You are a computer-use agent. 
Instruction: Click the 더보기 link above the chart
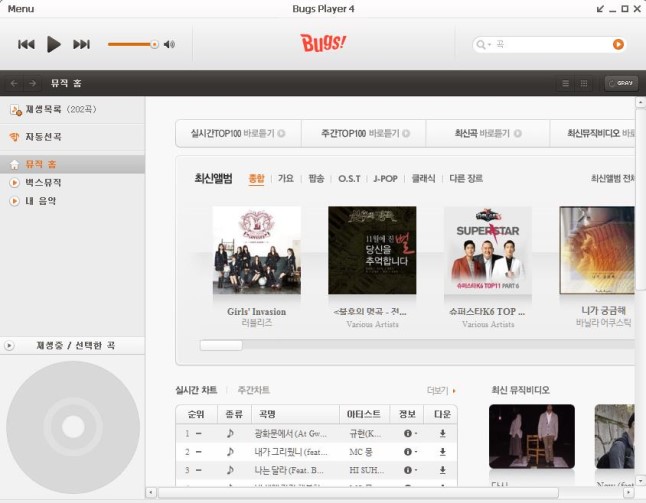[441, 390]
